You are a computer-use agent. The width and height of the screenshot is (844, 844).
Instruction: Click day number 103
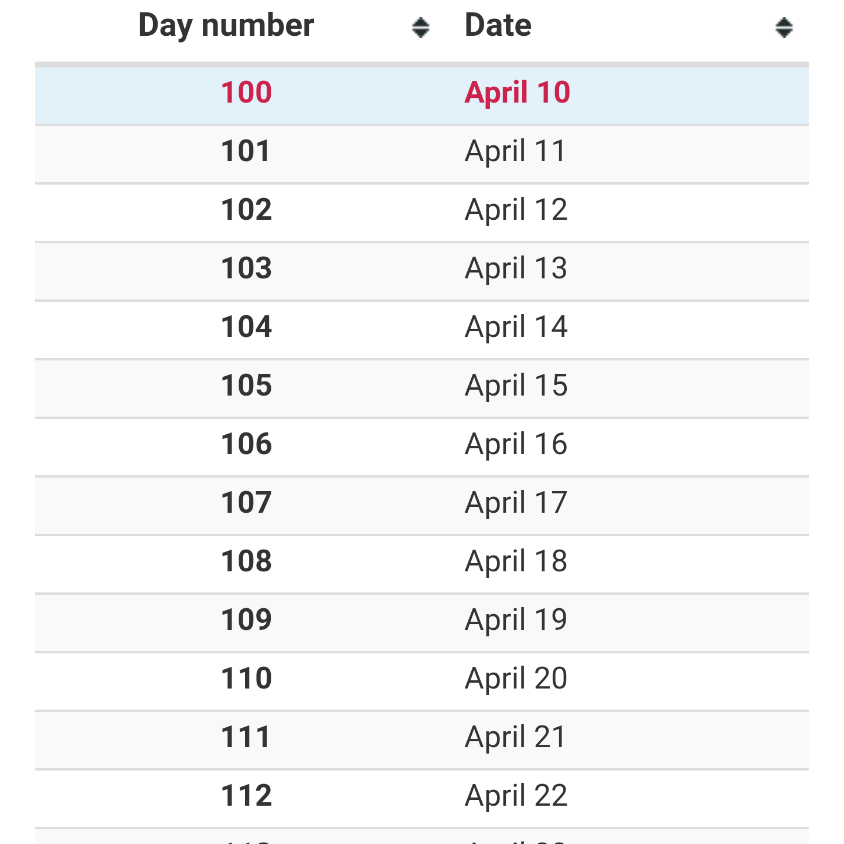pyautogui.click(x=247, y=268)
